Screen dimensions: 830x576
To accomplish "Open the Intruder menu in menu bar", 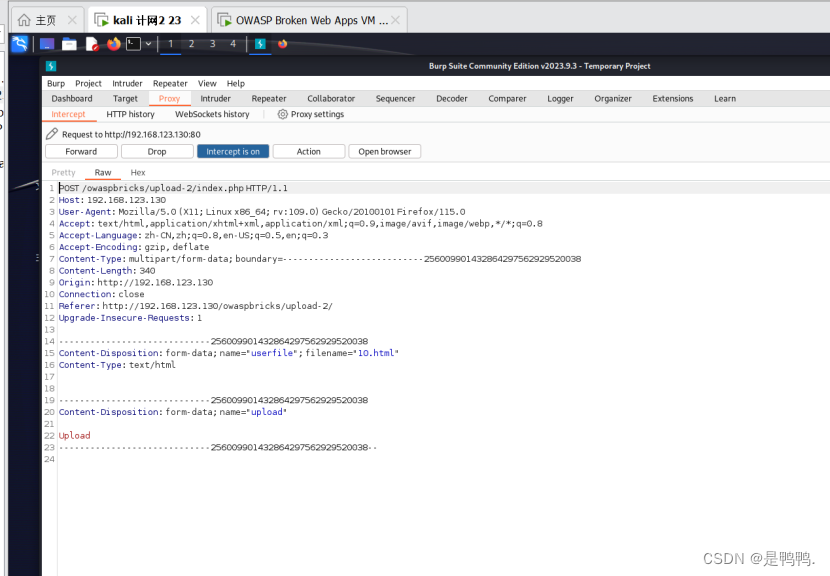I will (x=127, y=84).
